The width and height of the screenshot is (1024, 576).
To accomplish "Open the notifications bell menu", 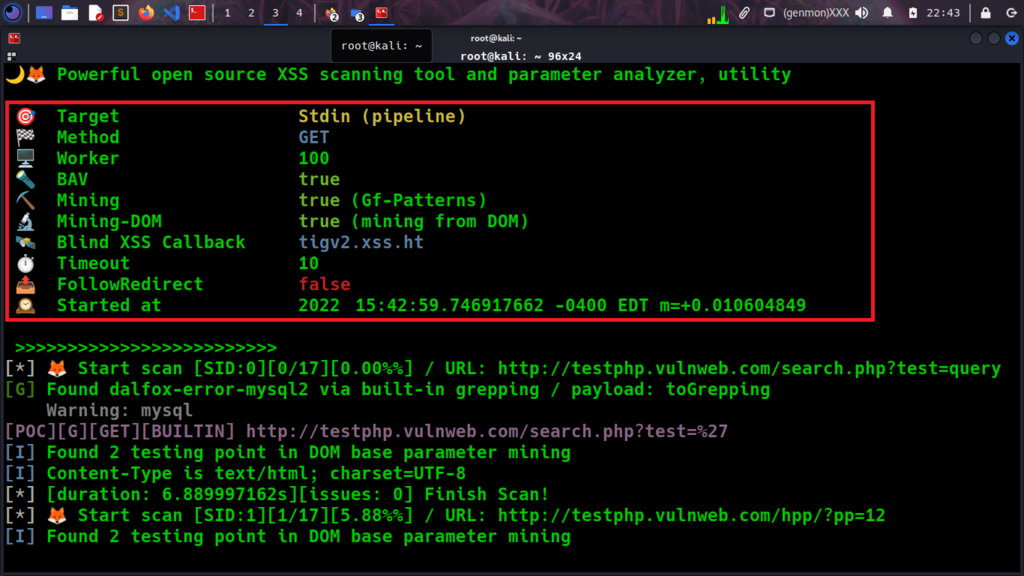I will tap(888, 13).
